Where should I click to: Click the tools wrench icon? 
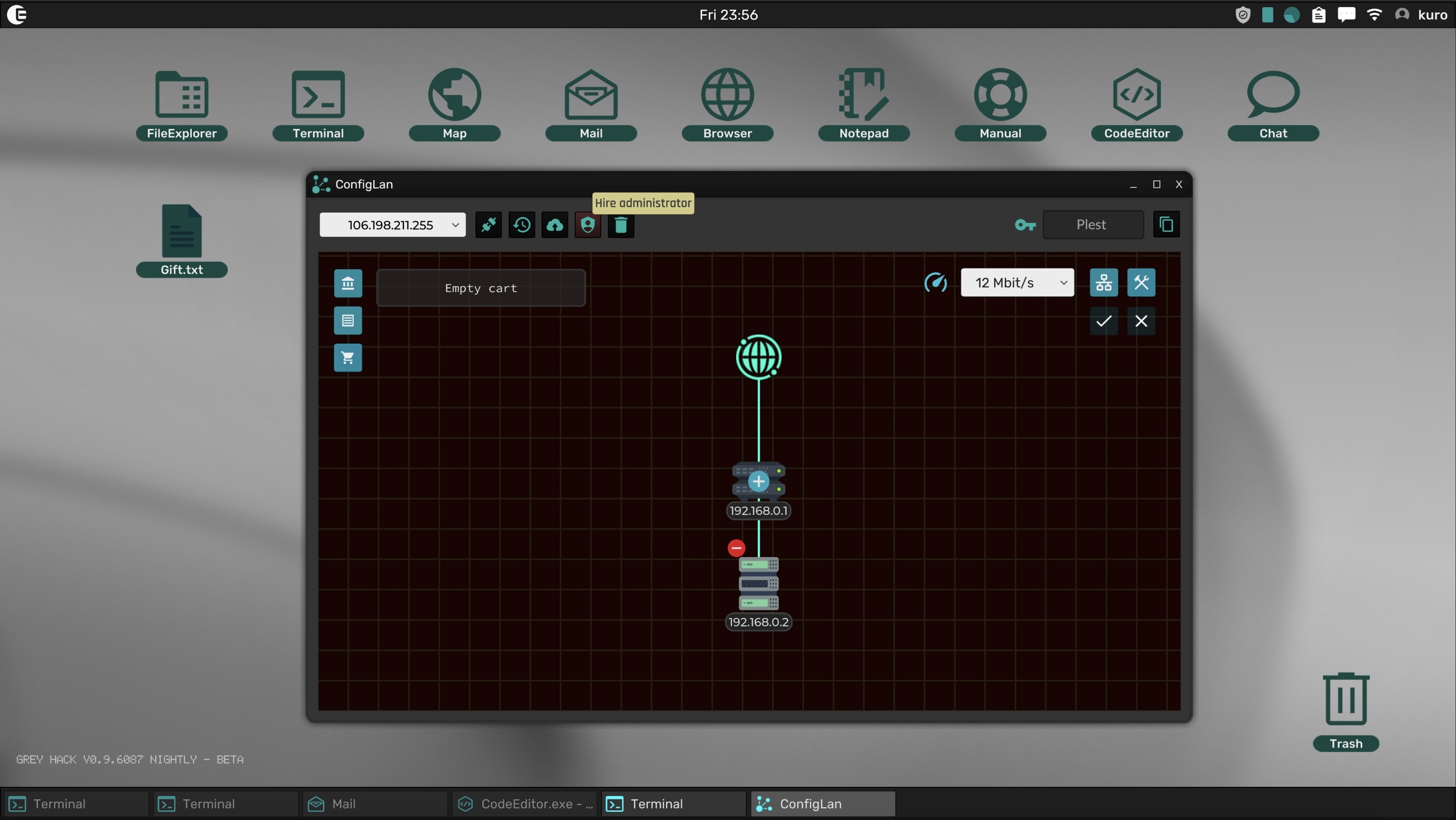point(1141,283)
